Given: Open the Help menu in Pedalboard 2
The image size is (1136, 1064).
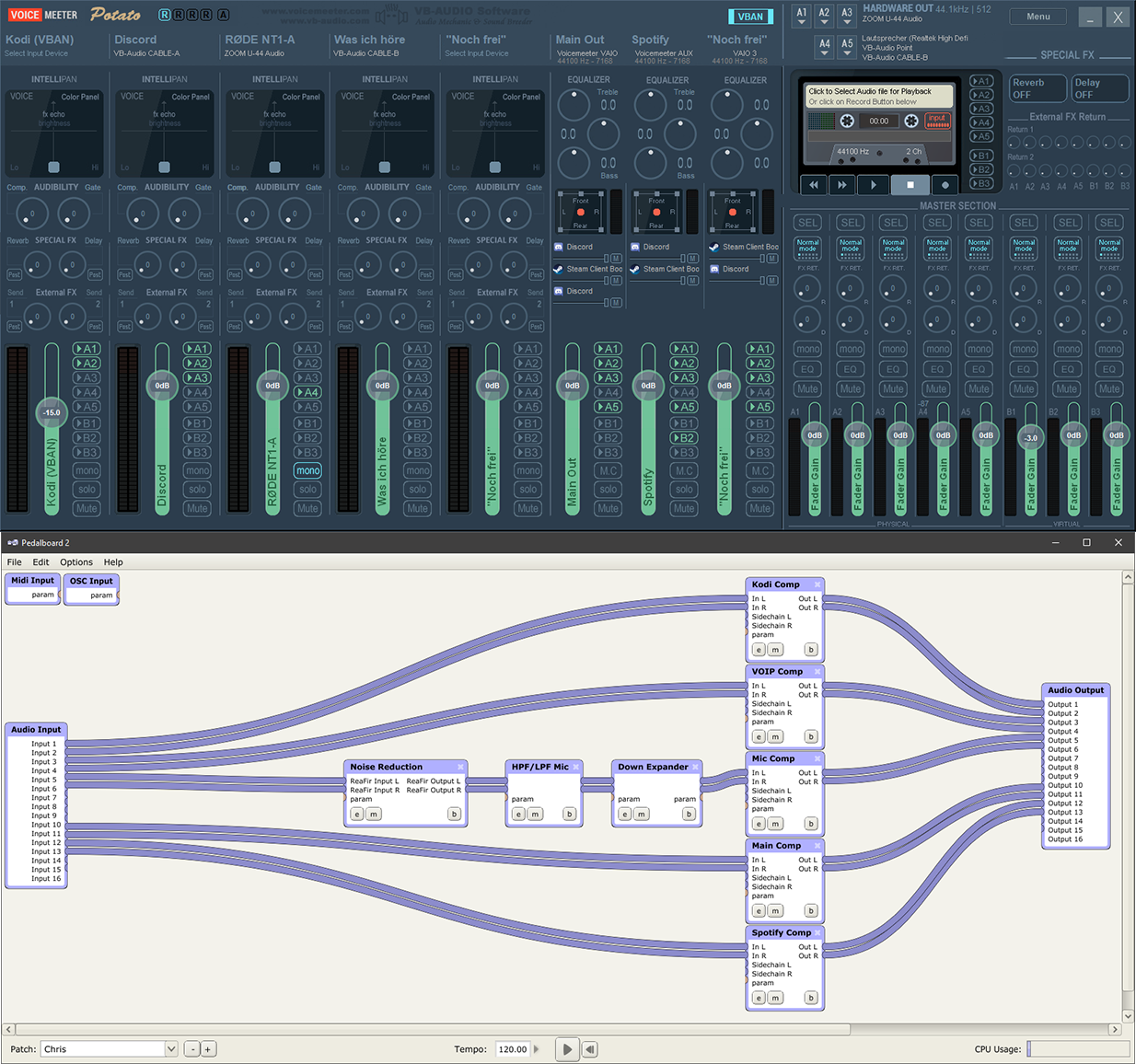Looking at the screenshot, I should (113, 562).
